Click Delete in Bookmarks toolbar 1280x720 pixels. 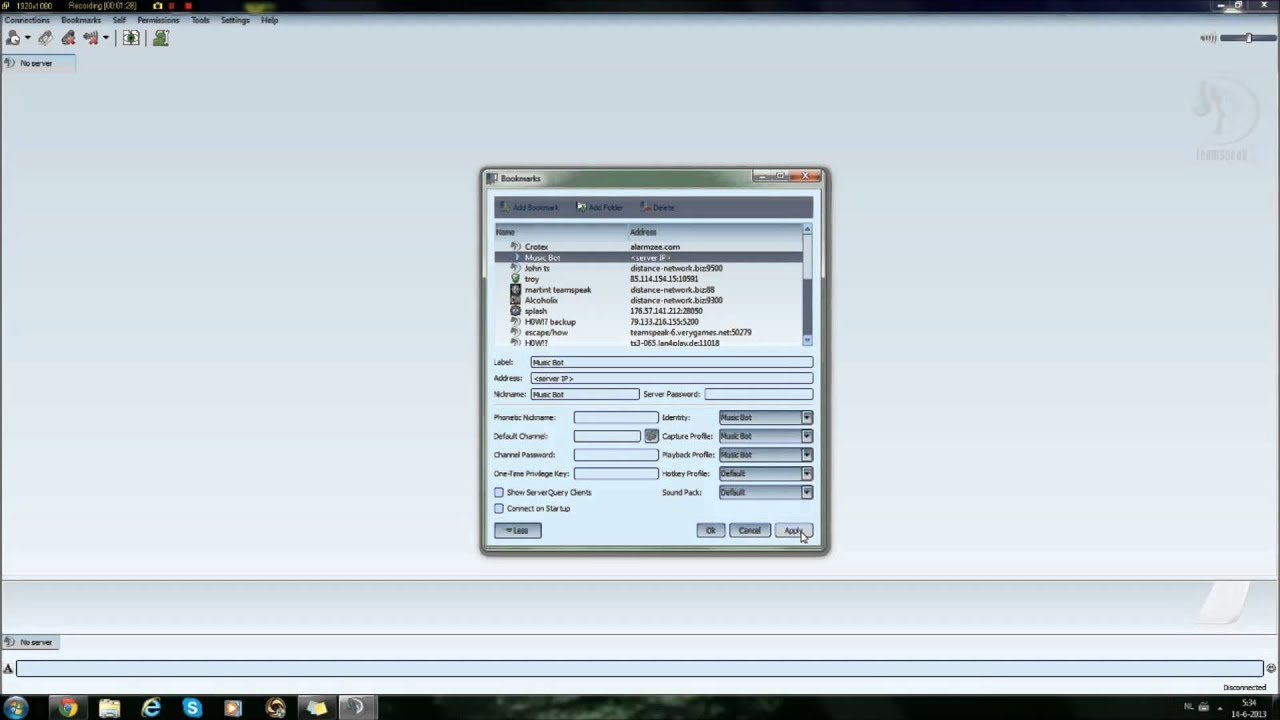point(657,207)
